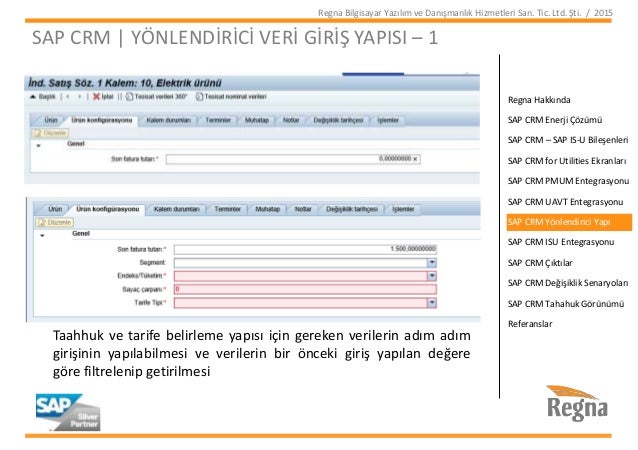
Task: Click the slide title 'SAP CRM | YÖNLENDİRİCİ VERİ GİRİŞ YAPISI – 1'
Action: pos(235,38)
